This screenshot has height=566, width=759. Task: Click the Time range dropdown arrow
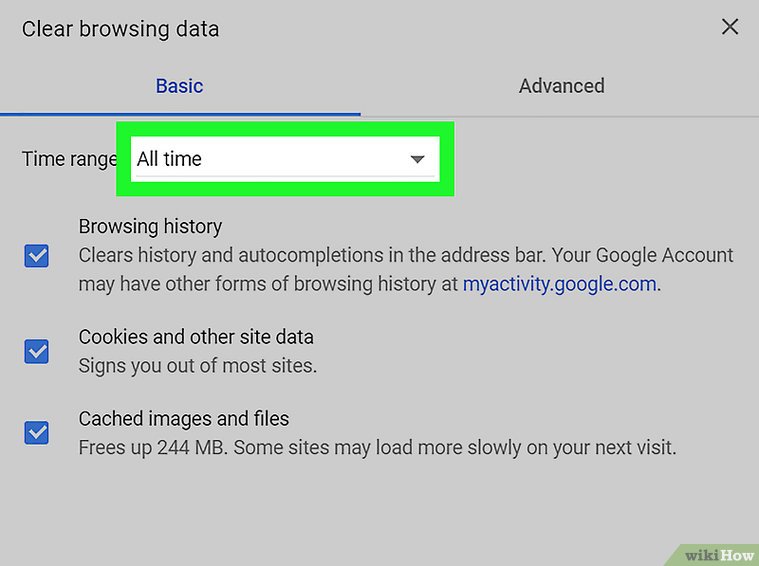point(418,159)
